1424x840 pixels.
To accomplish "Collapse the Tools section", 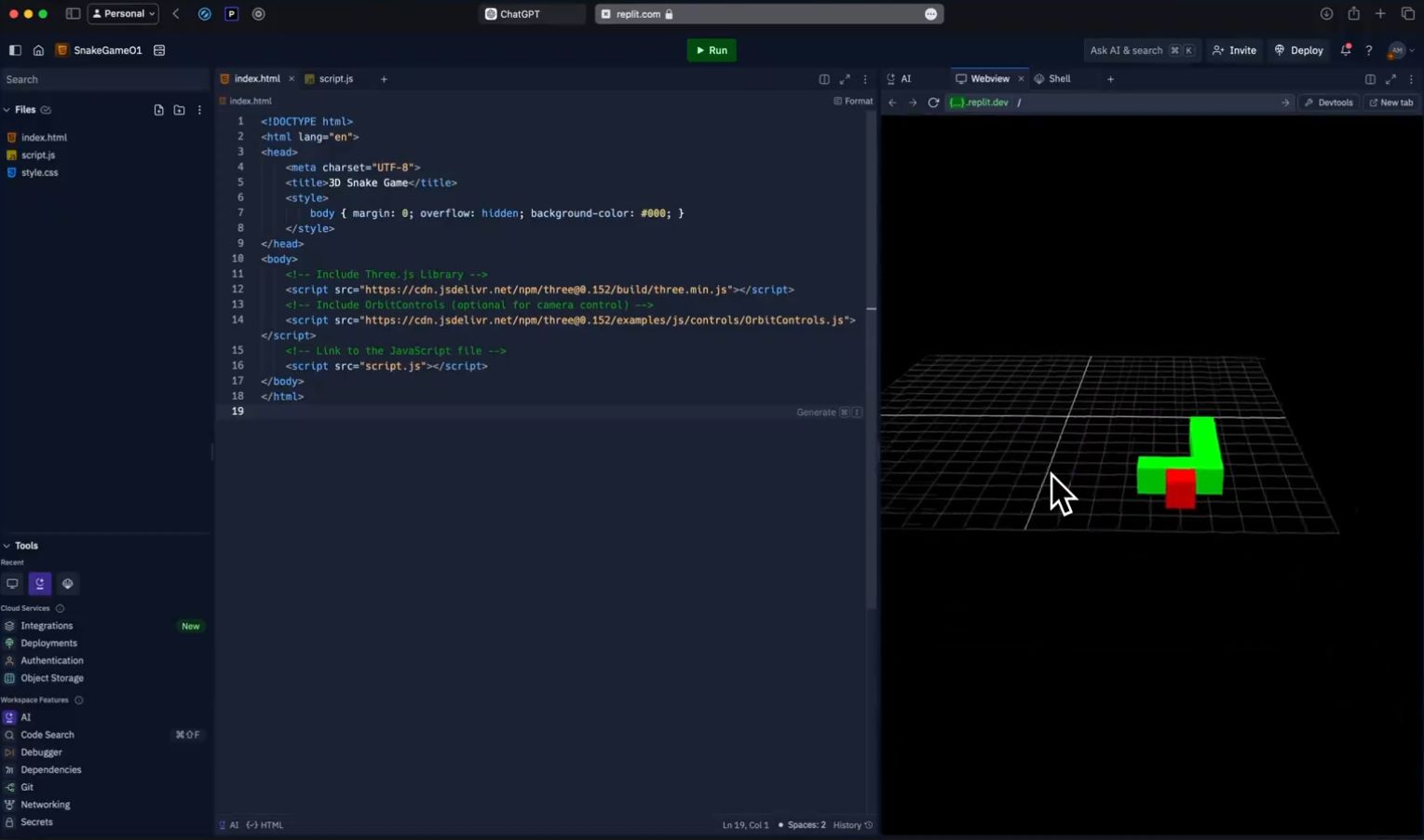I will coord(7,546).
